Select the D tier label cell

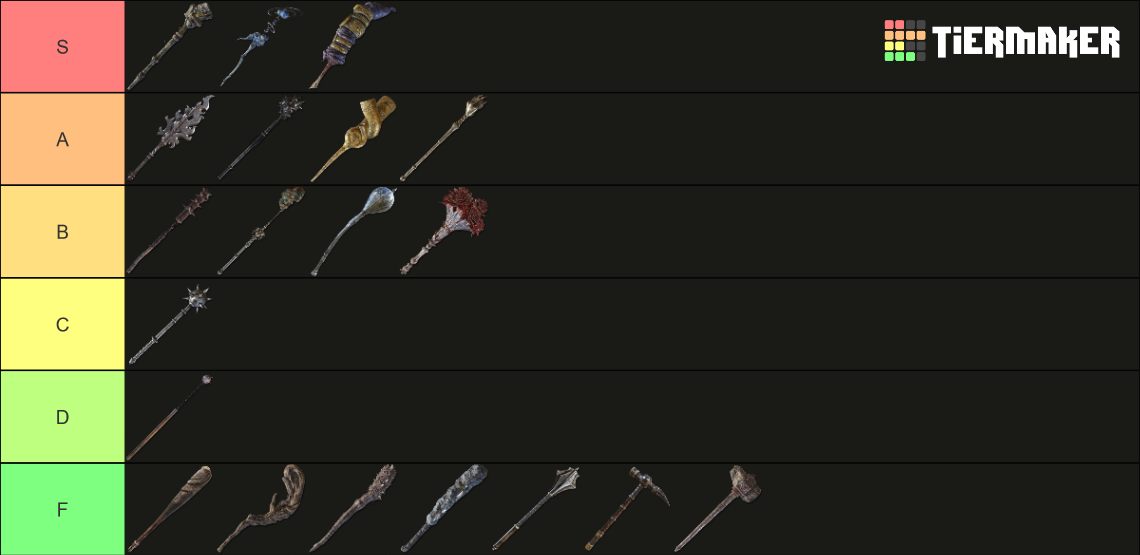[63, 416]
